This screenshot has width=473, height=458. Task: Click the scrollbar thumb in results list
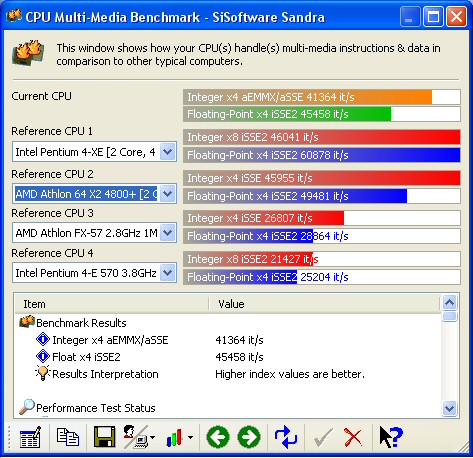coord(450,316)
